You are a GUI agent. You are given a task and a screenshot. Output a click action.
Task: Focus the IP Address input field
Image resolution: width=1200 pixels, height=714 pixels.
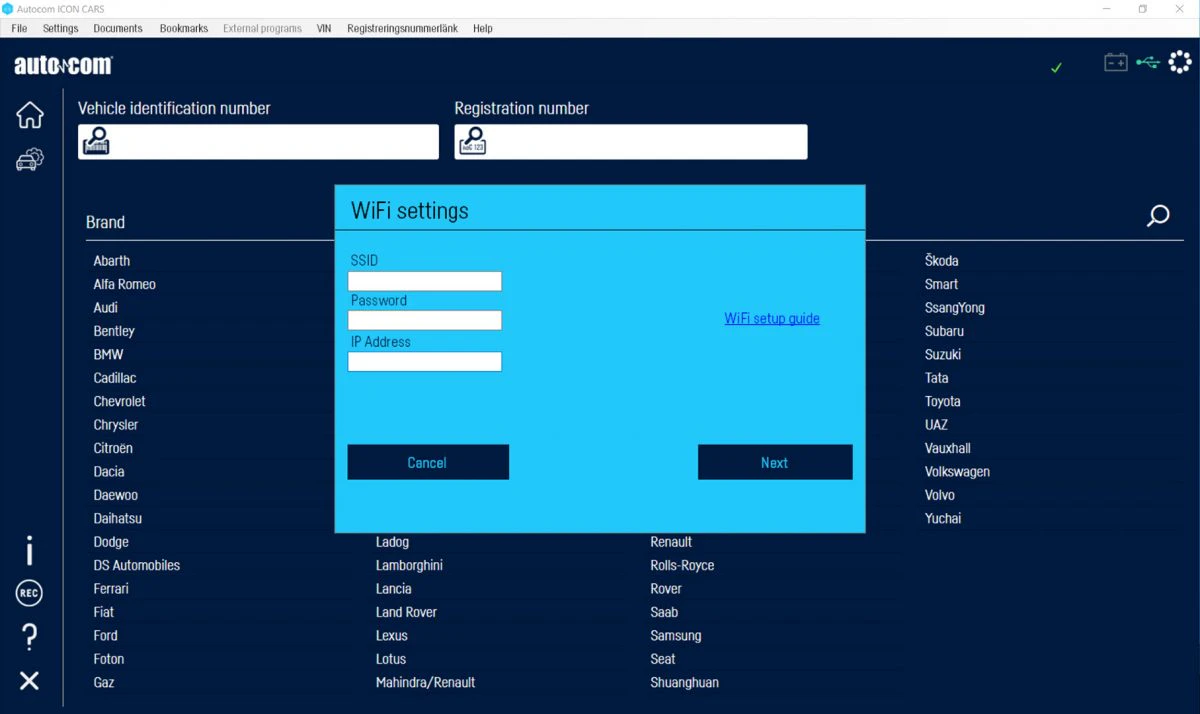coord(425,361)
